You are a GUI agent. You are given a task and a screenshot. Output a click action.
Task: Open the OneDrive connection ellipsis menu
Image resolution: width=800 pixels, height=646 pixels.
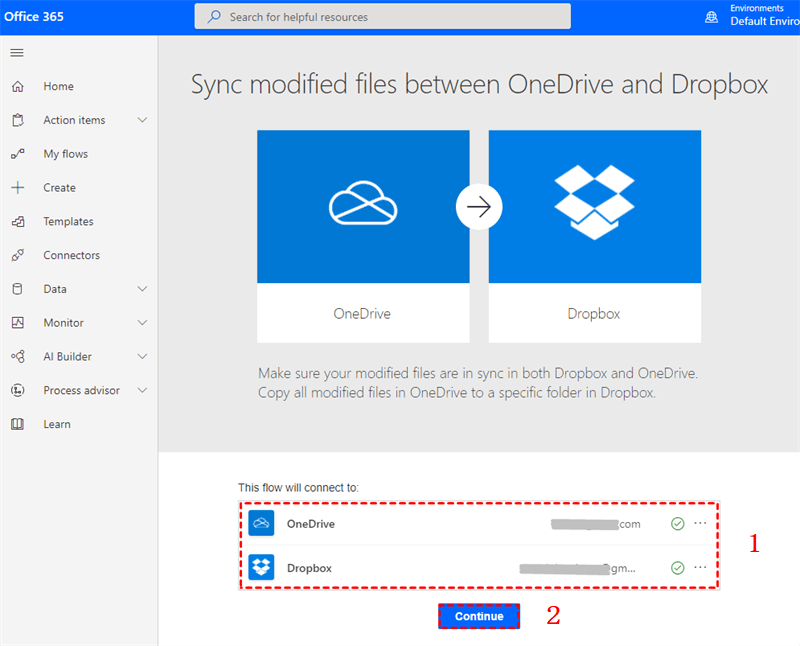coord(701,523)
